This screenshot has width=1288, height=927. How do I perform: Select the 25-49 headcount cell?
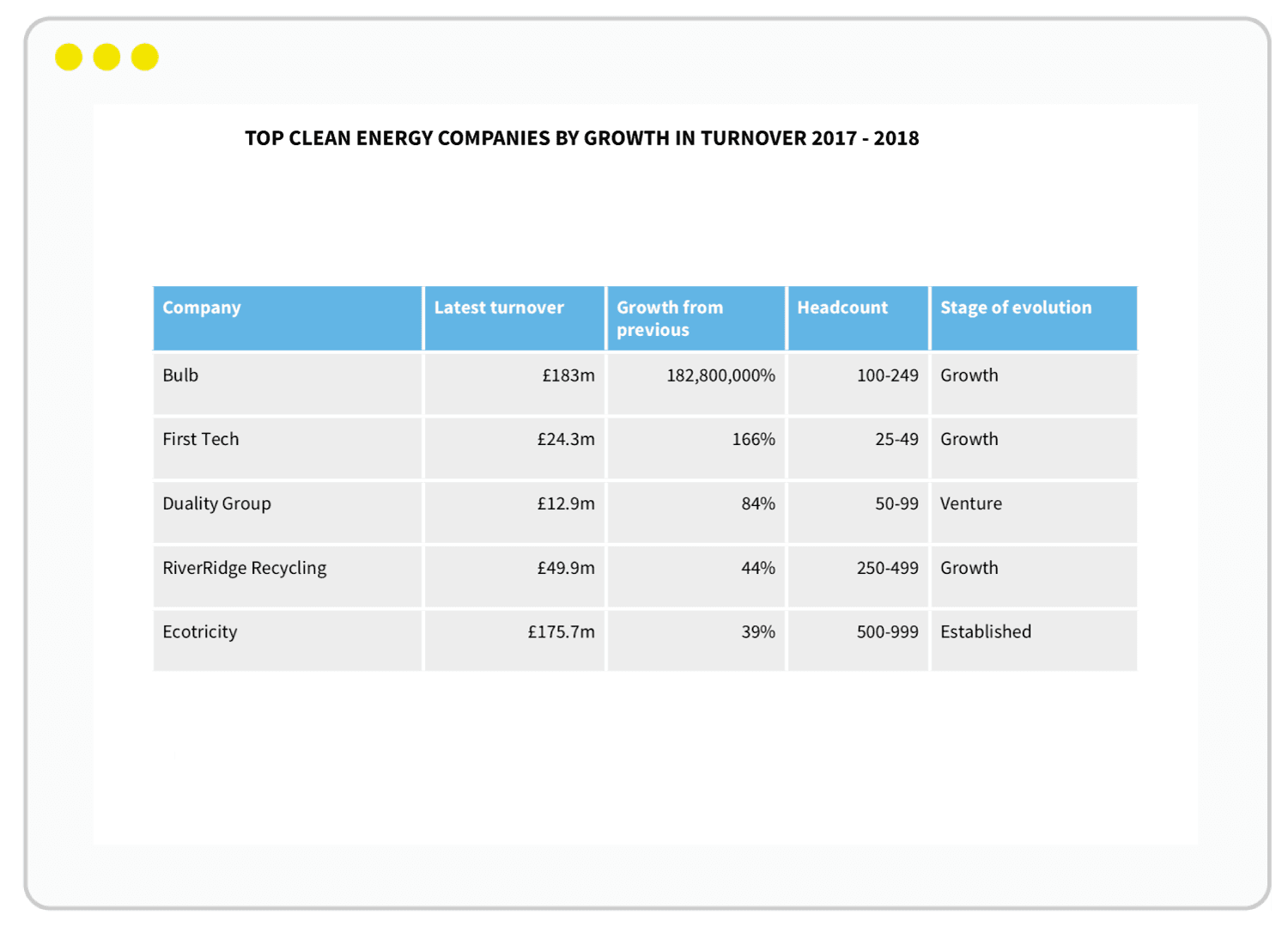pos(858,448)
